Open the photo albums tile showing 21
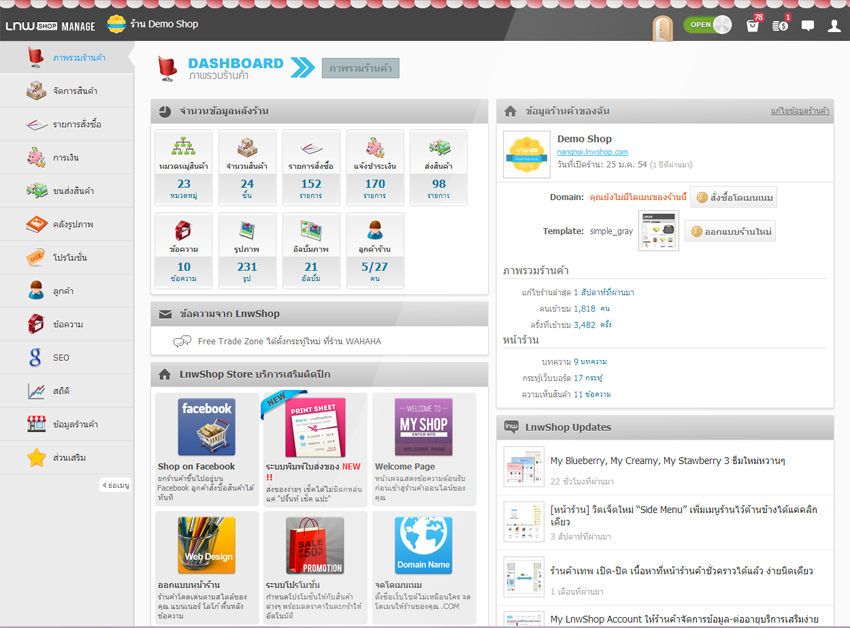Viewport: 850px width, 628px height. tap(311, 251)
